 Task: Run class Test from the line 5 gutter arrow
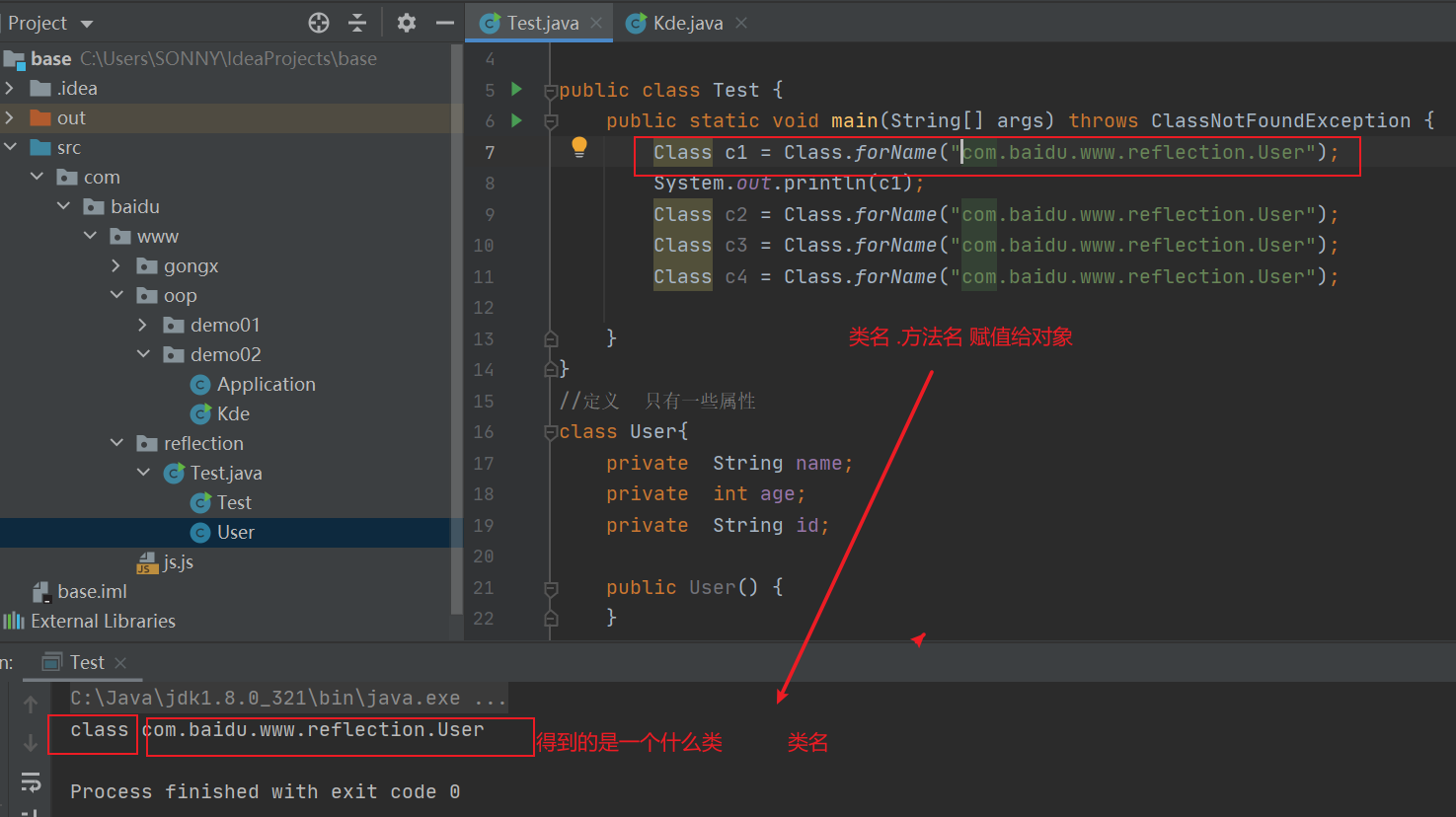pos(516,90)
